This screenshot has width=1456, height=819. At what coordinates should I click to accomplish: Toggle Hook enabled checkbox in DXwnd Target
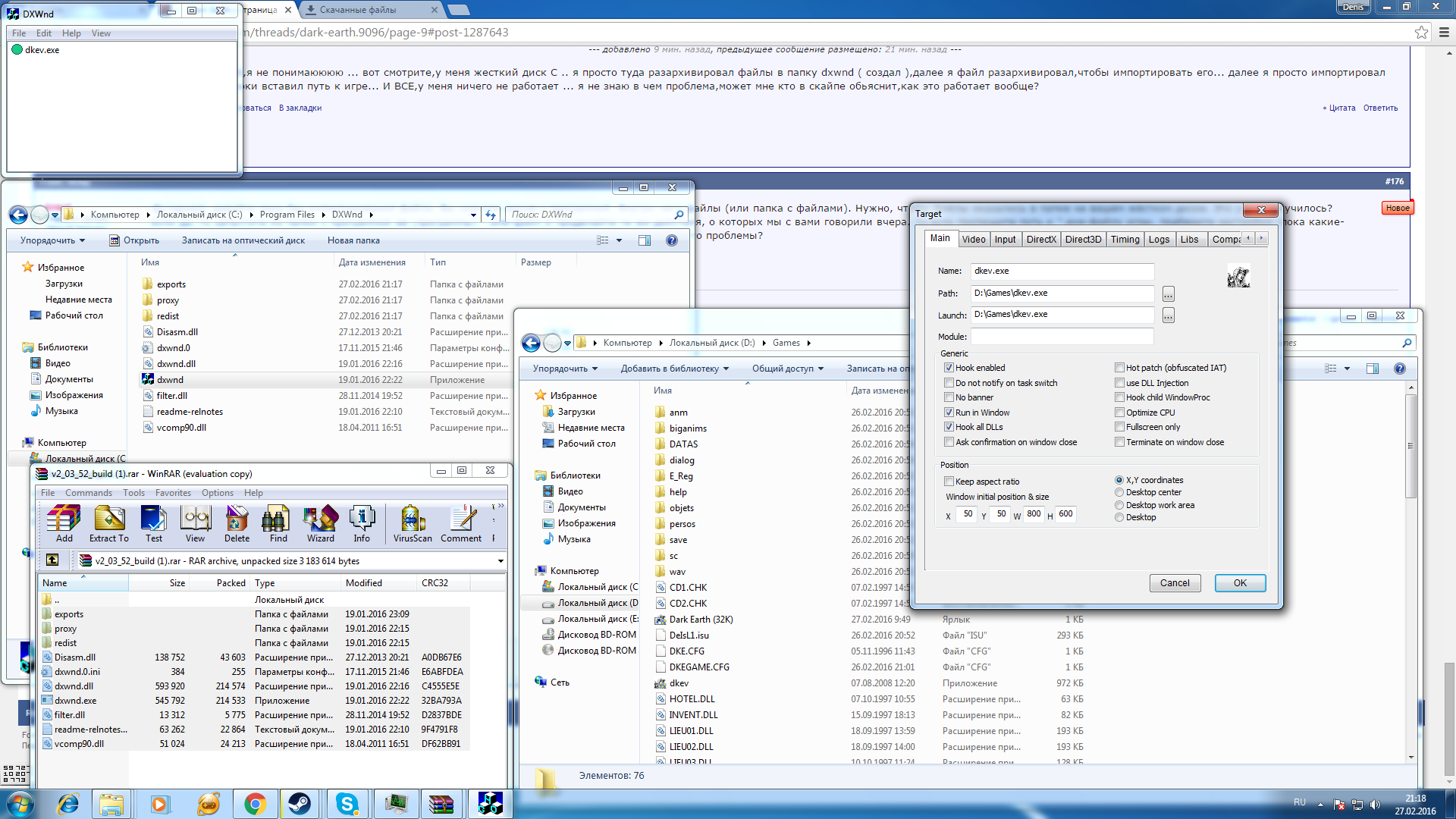click(x=949, y=367)
